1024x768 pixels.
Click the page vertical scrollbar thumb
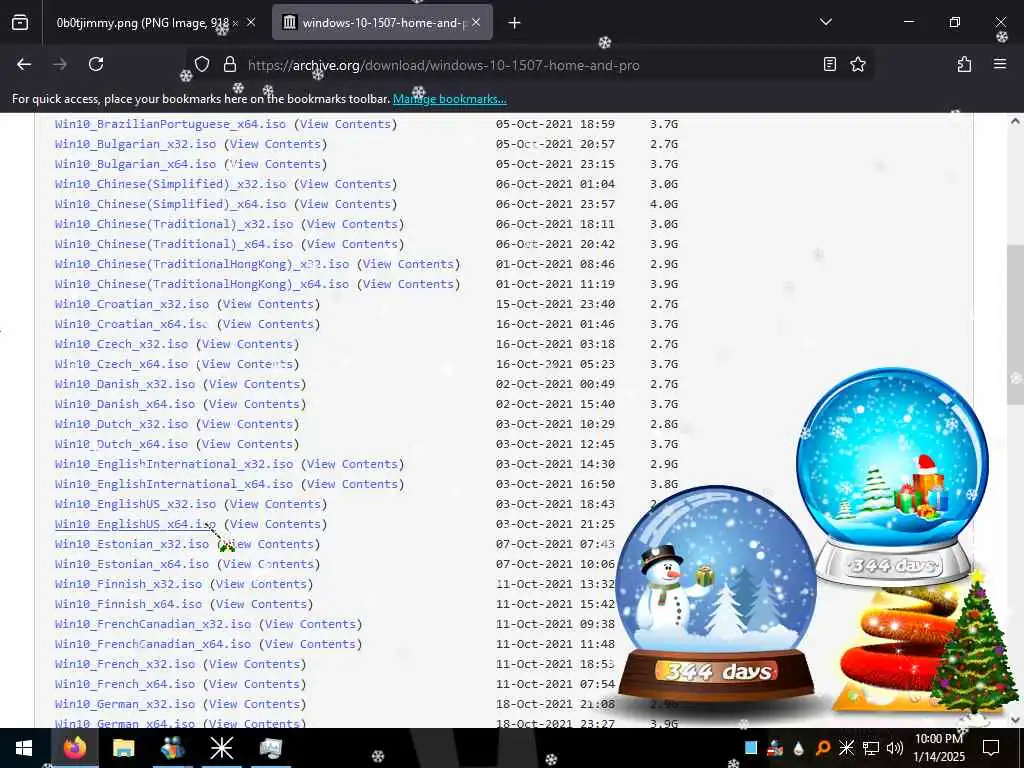1015,325
